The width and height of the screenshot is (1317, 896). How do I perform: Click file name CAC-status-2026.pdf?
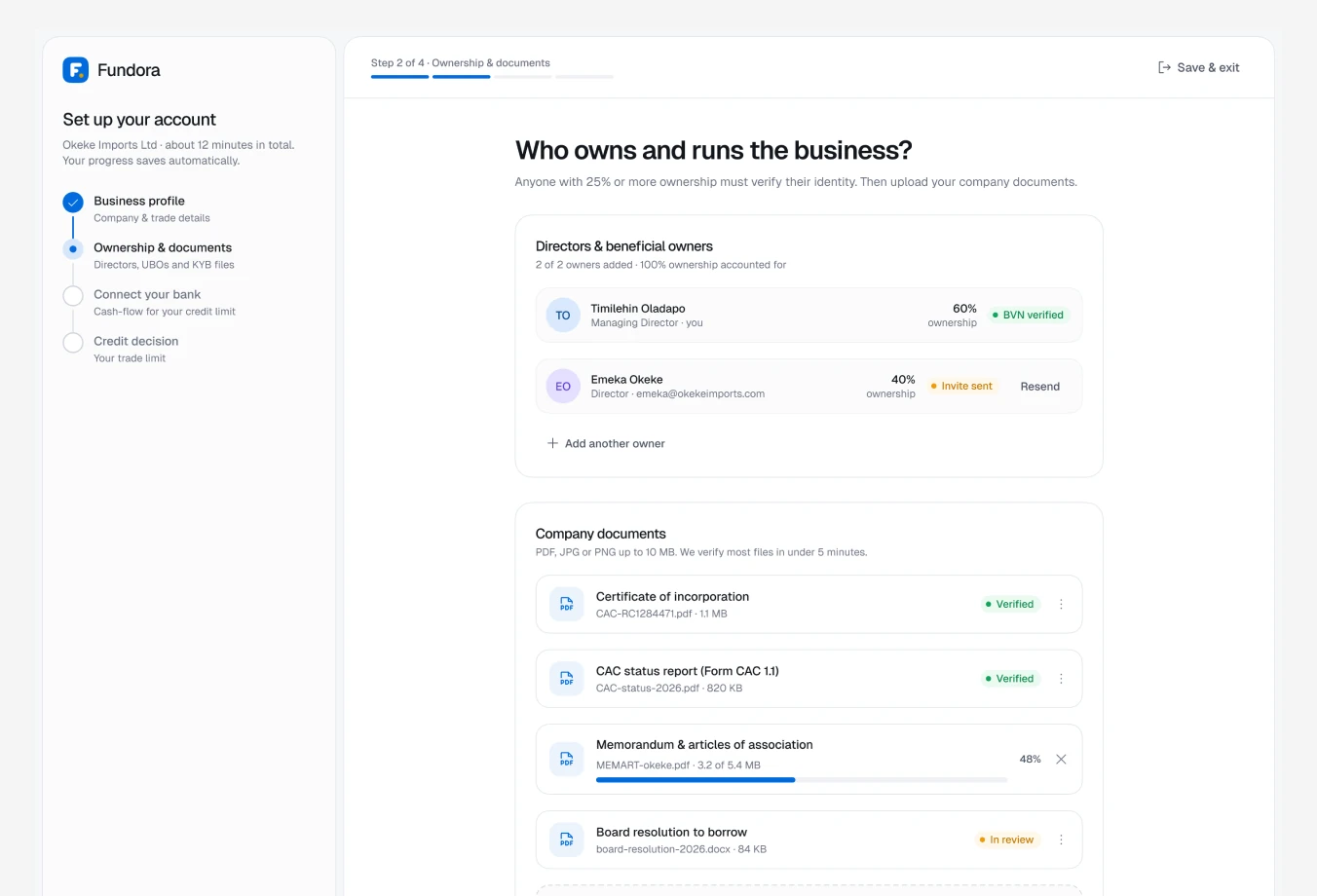click(x=648, y=689)
